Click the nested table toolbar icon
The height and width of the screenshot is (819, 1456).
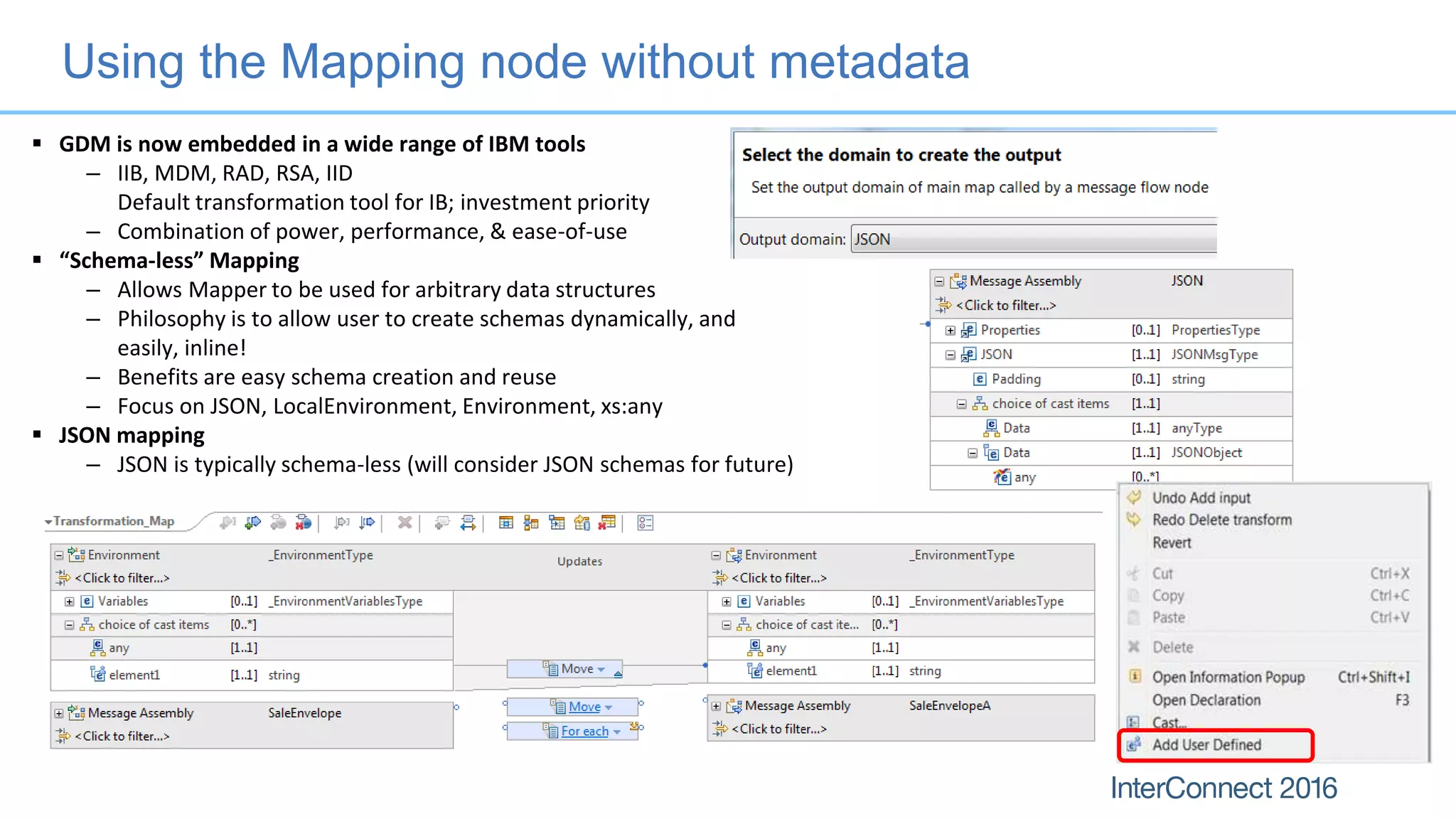click(x=557, y=523)
